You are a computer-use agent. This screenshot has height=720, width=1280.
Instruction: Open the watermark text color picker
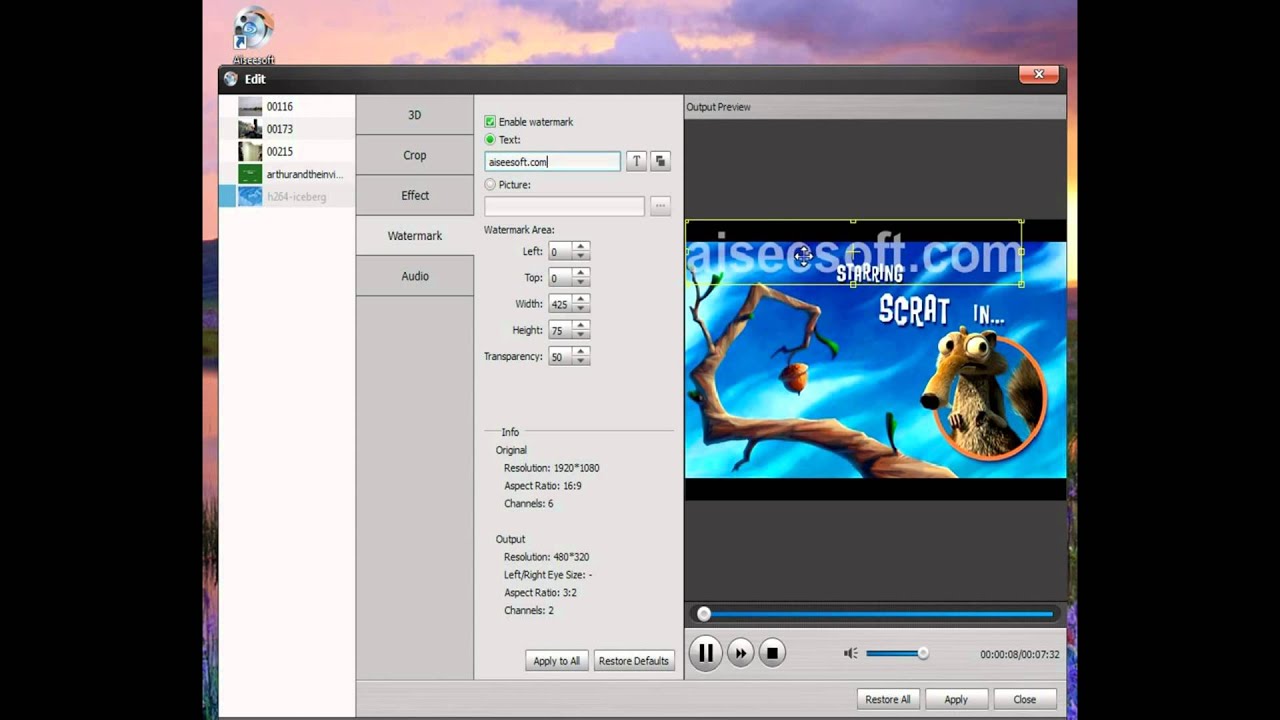point(660,161)
